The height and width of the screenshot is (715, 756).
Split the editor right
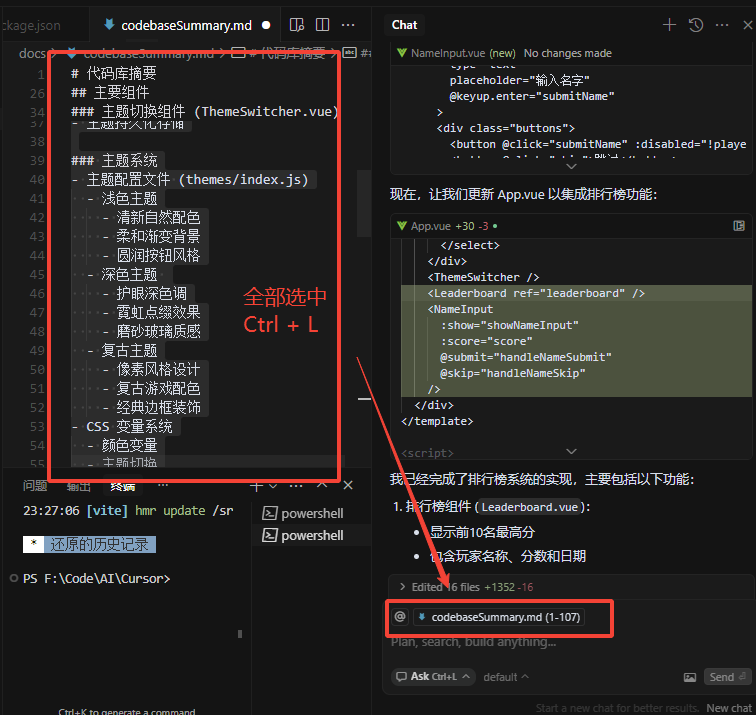pyautogui.click(x=322, y=25)
